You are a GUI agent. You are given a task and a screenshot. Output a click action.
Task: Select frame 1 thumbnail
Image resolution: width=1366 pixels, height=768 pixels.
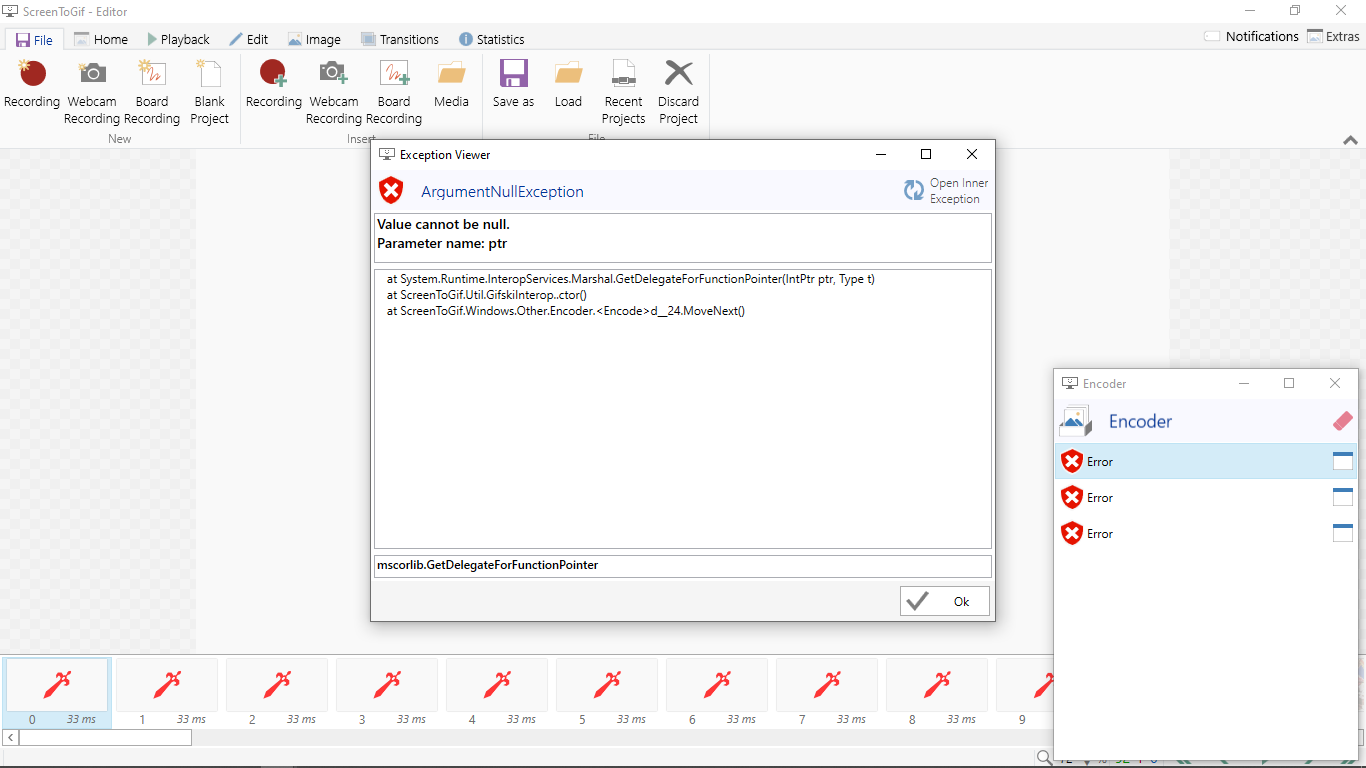(167, 693)
